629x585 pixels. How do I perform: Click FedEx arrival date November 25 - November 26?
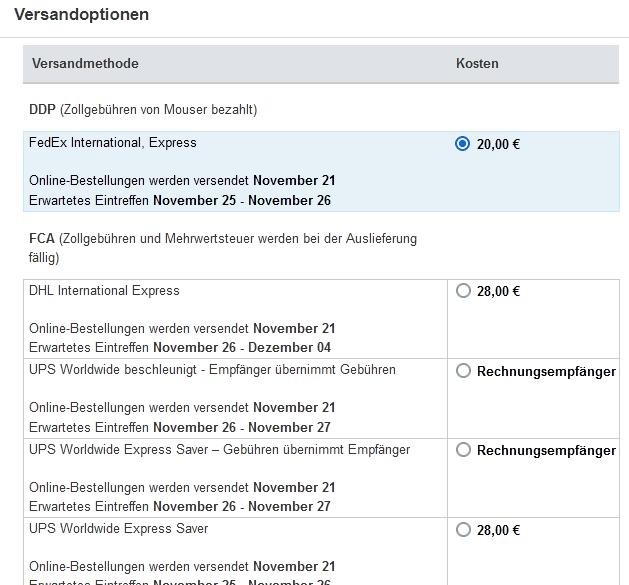coord(242,200)
